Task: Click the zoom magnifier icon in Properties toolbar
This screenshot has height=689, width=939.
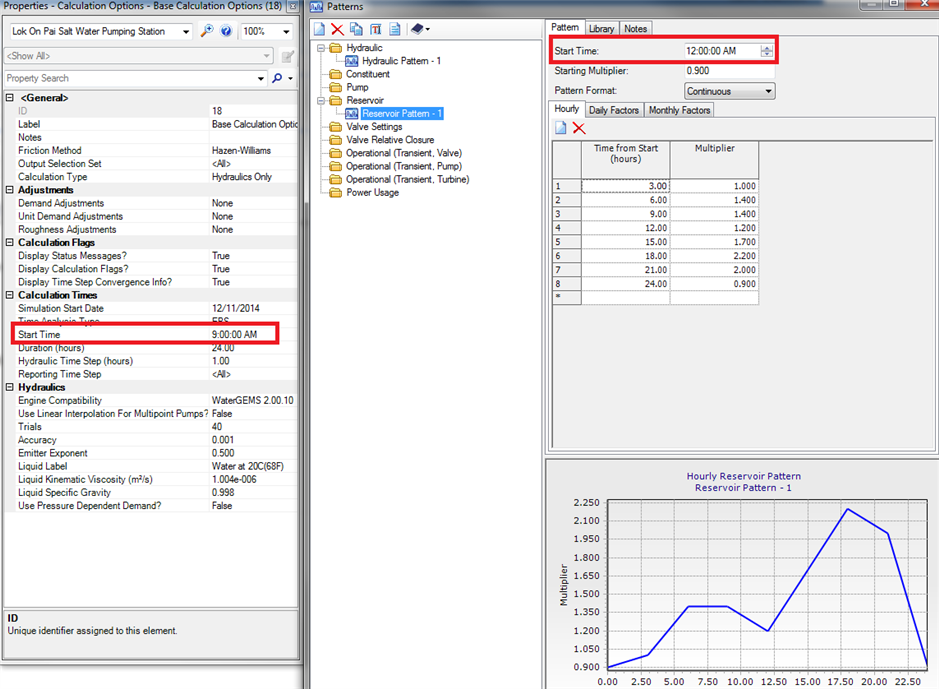Action: 206,31
